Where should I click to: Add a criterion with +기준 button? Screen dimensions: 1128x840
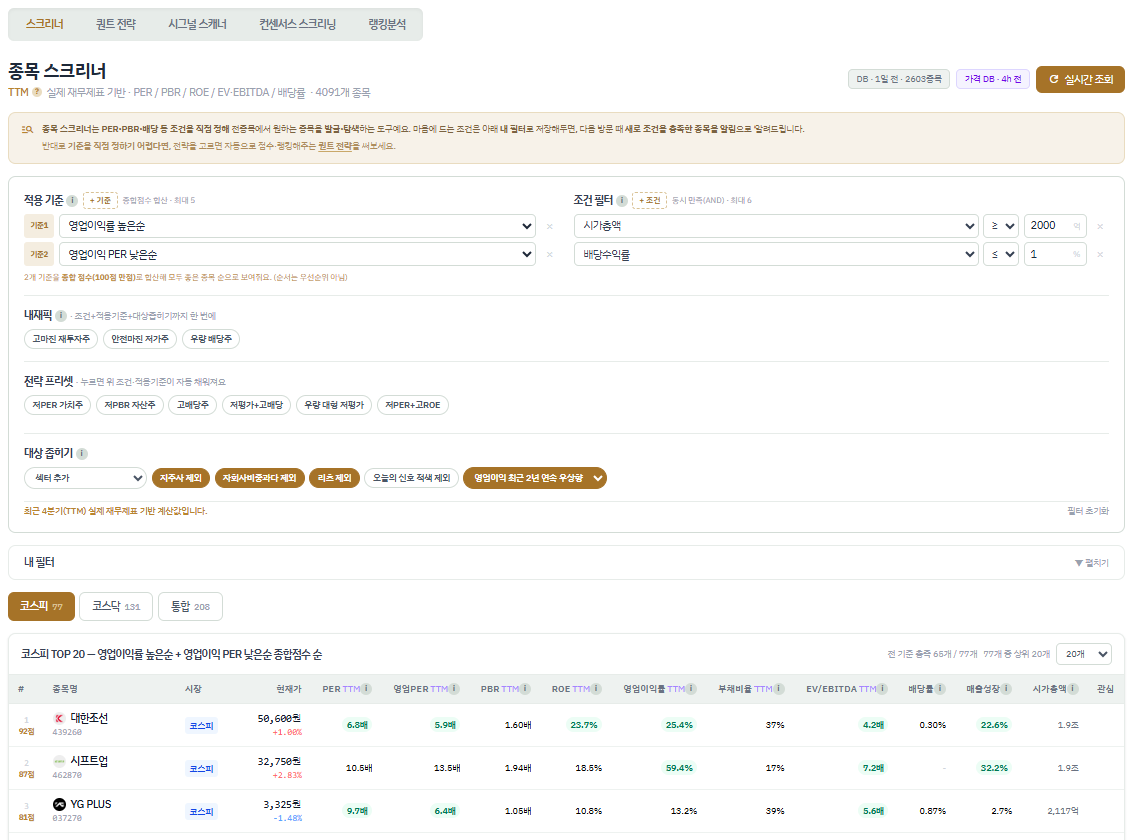tap(100, 201)
